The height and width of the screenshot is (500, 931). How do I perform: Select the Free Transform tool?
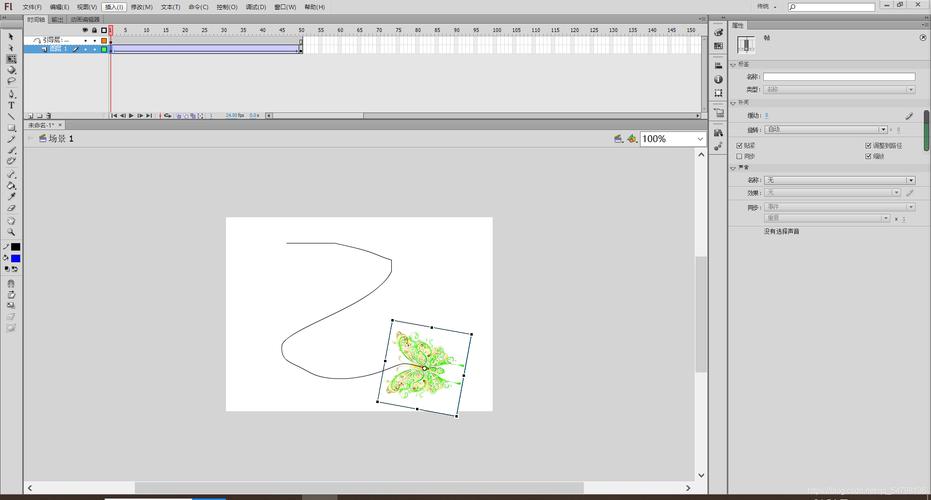coord(11,59)
